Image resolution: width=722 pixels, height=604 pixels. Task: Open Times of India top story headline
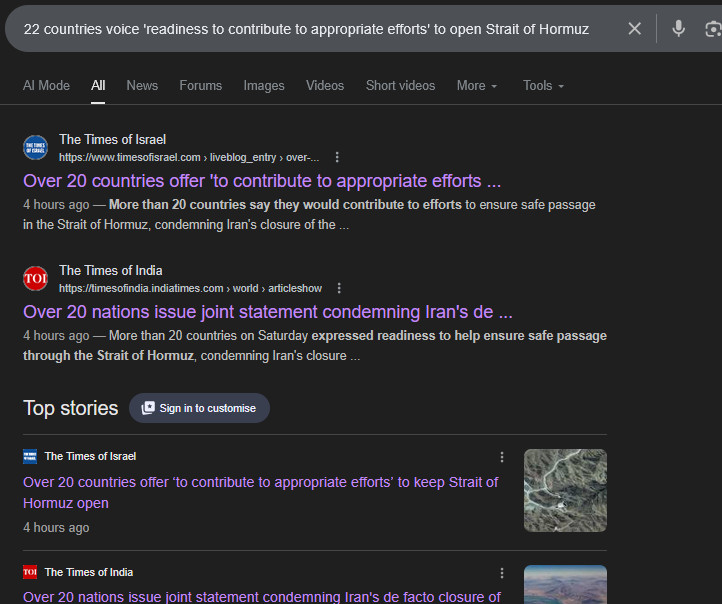pyautogui.click(x=262, y=597)
